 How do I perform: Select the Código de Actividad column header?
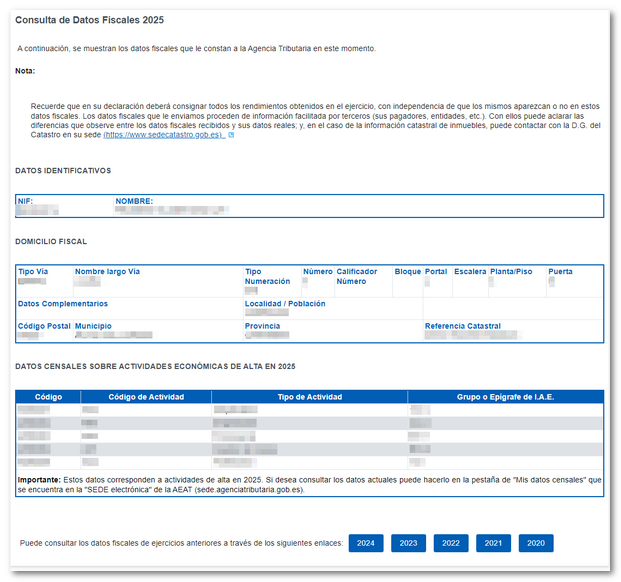(146, 397)
